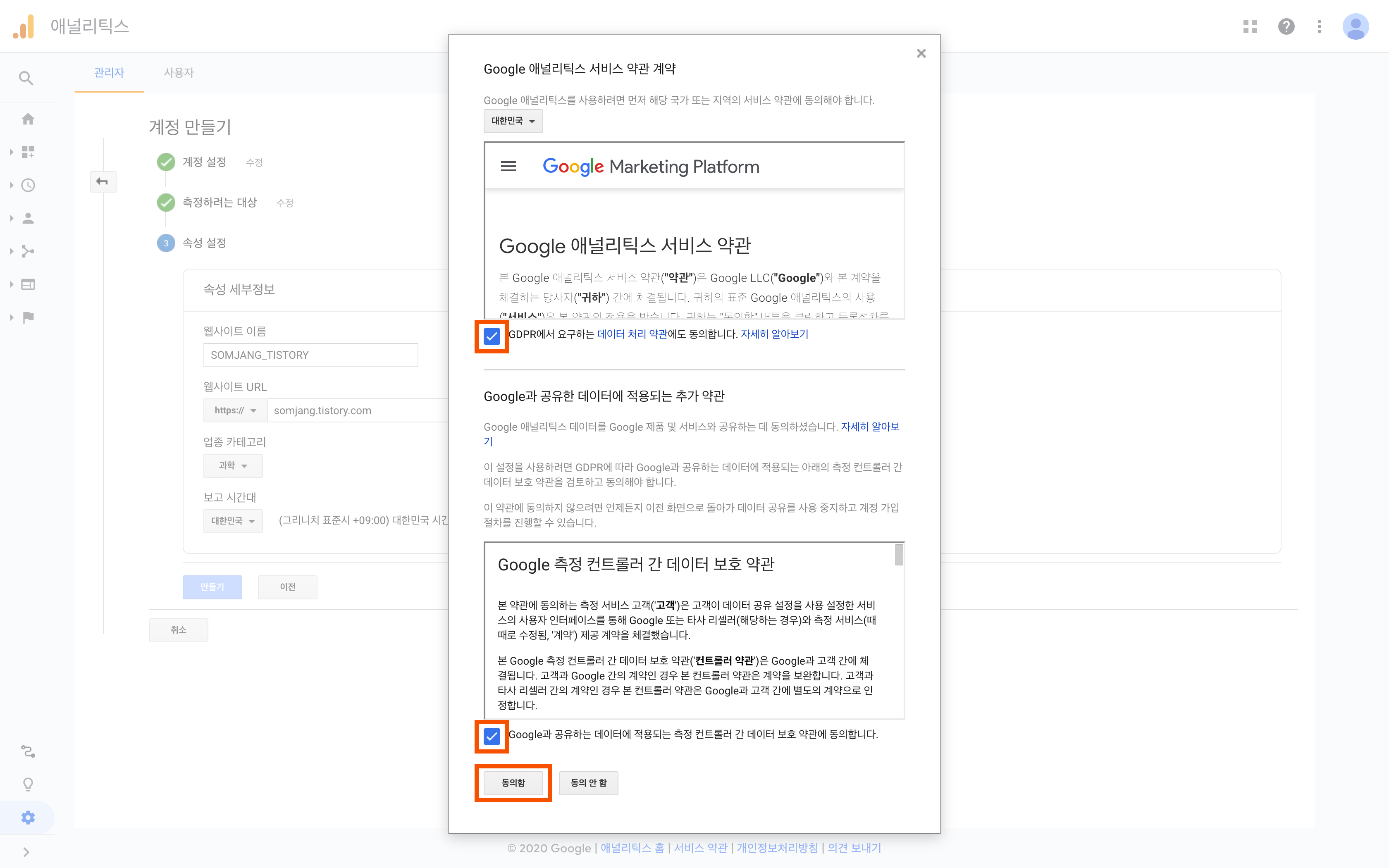1389x868 pixels.
Task: Click the Google Marketing Platform logo
Action: 651,167
